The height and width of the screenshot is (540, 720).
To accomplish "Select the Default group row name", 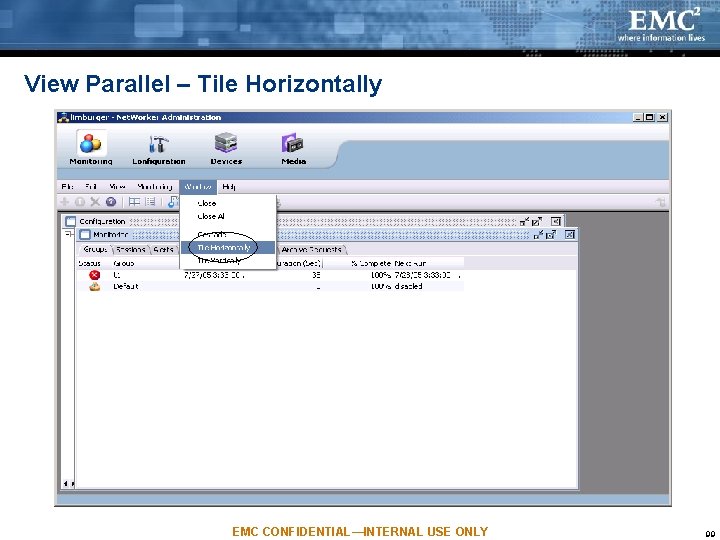I will click(125, 287).
